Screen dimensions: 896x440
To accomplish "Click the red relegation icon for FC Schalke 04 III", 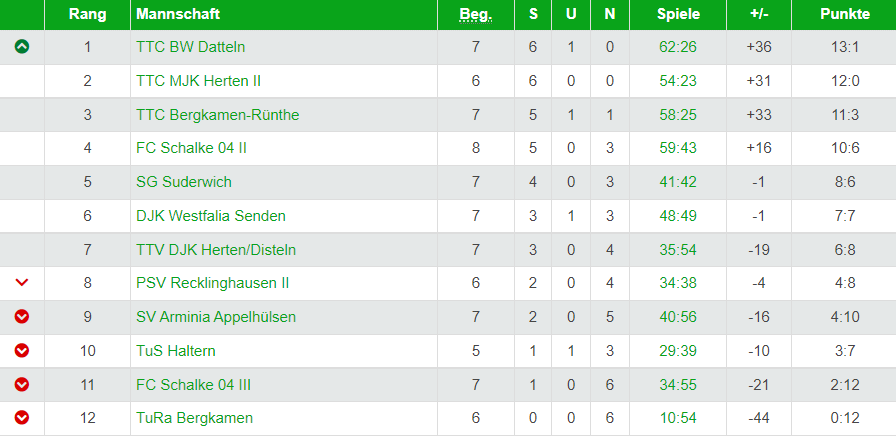I will 22,385.
